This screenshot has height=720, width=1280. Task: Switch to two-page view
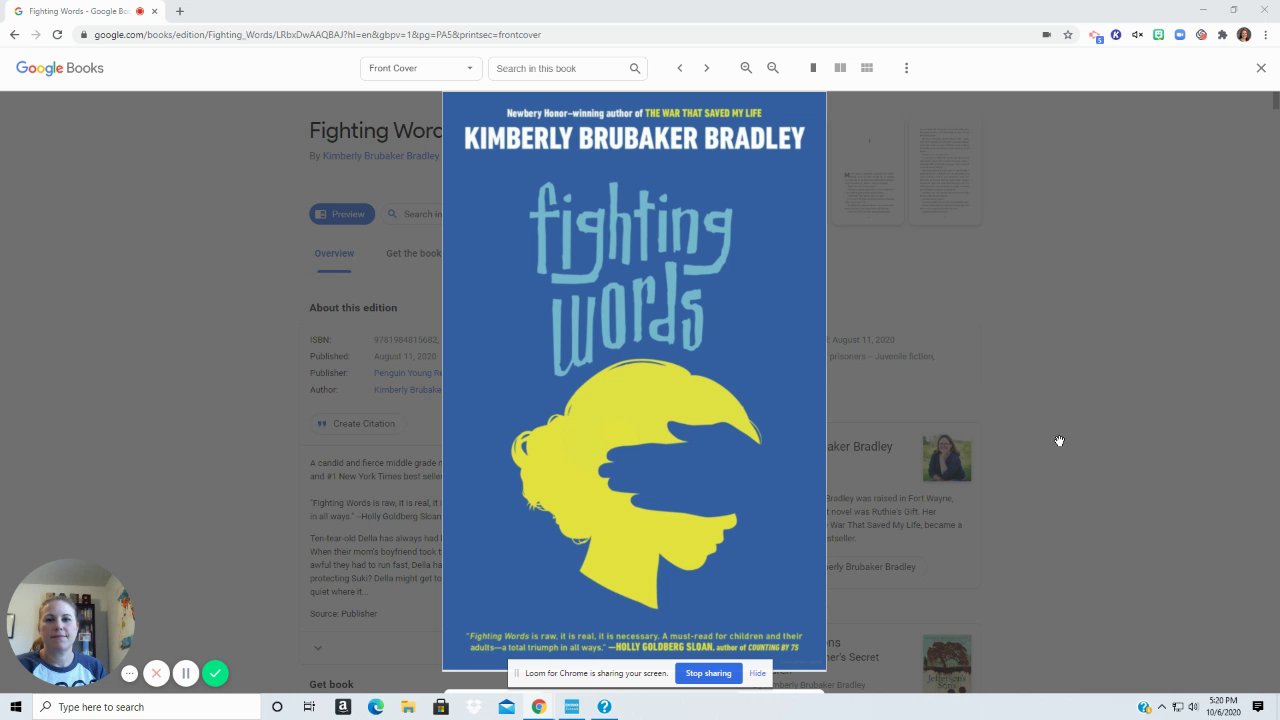[840, 68]
